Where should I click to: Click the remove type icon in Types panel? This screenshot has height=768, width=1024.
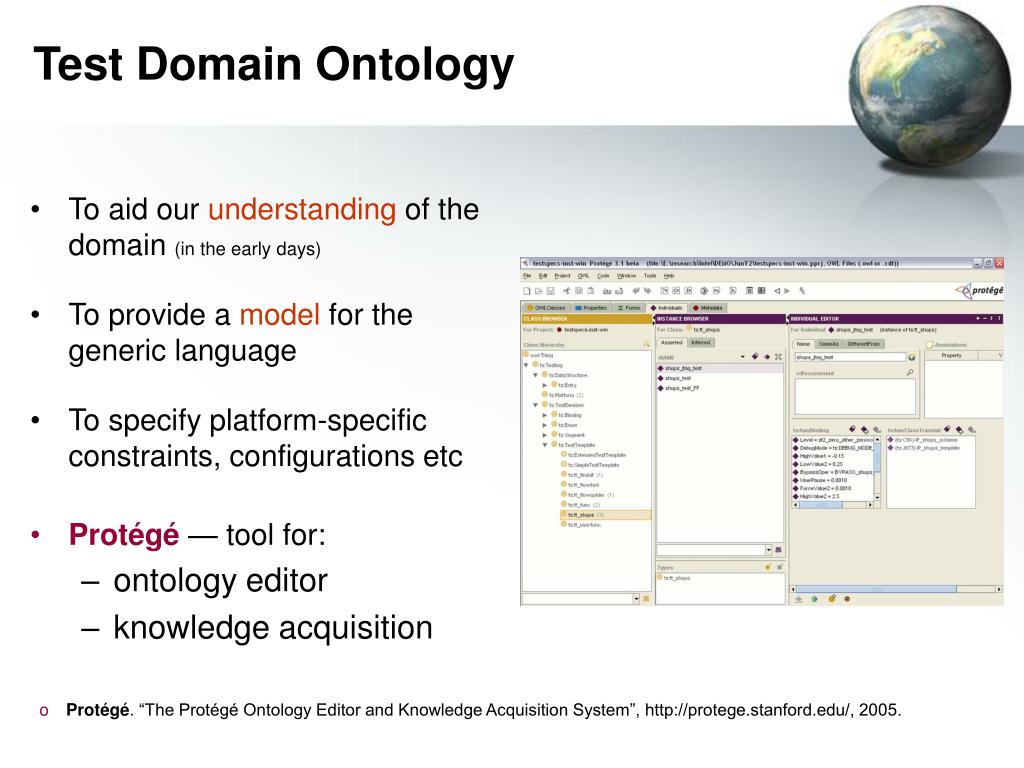780,567
